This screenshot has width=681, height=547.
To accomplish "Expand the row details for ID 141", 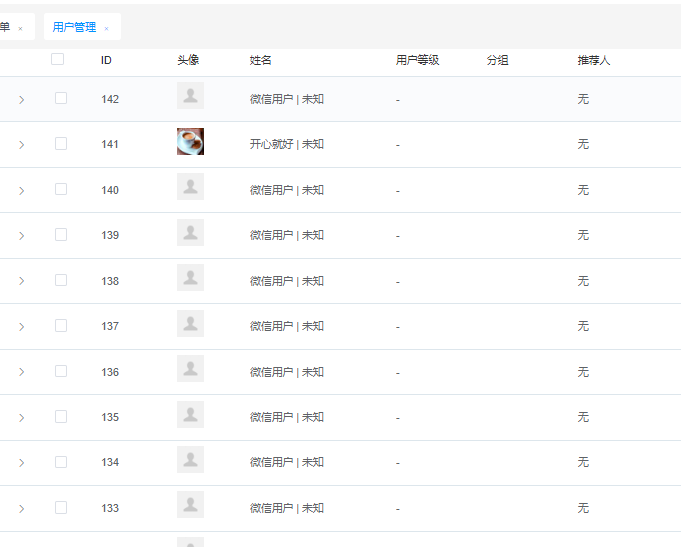I will coord(21,145).
